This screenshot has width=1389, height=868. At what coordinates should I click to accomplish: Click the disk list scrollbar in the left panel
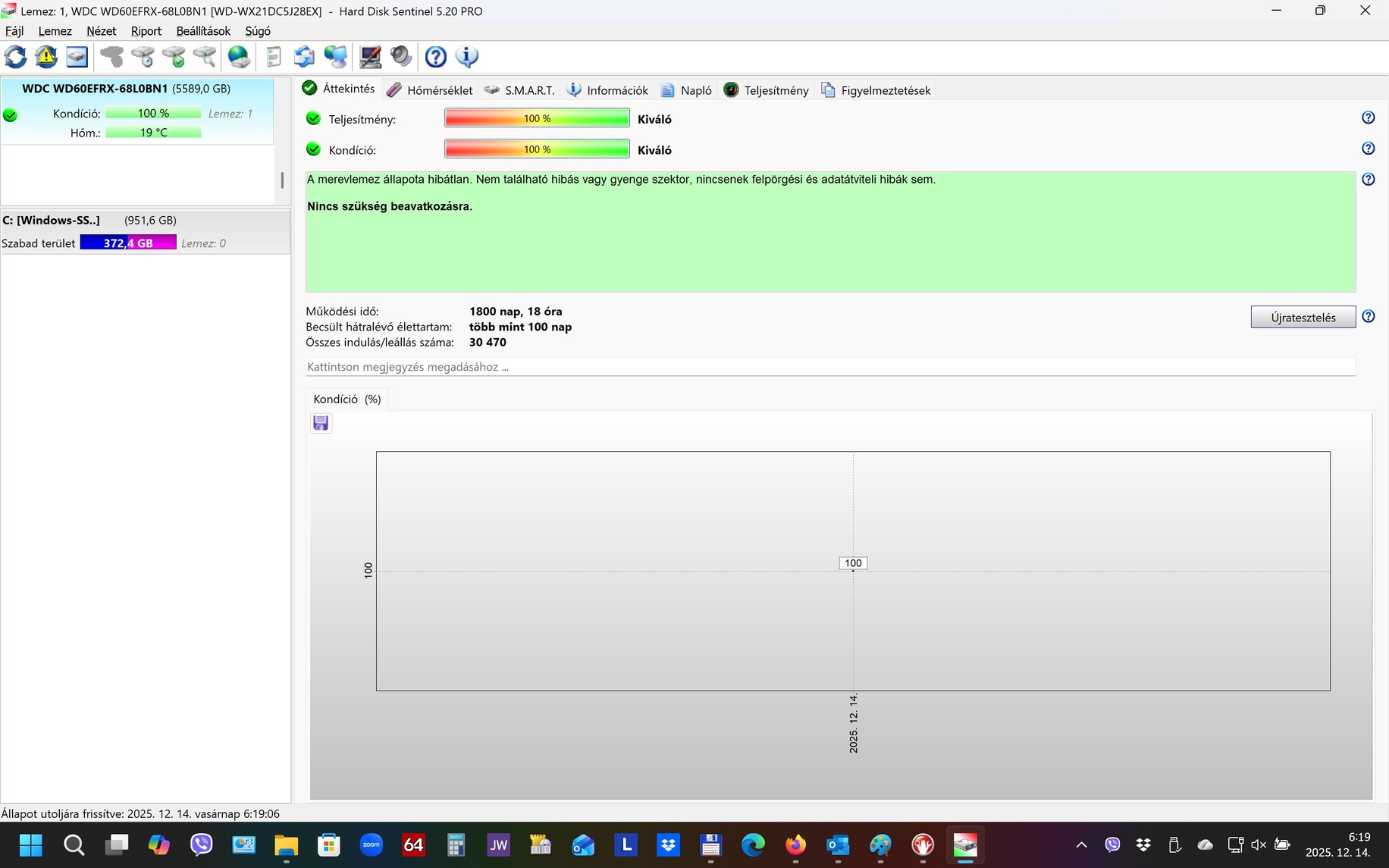point(282,180)
